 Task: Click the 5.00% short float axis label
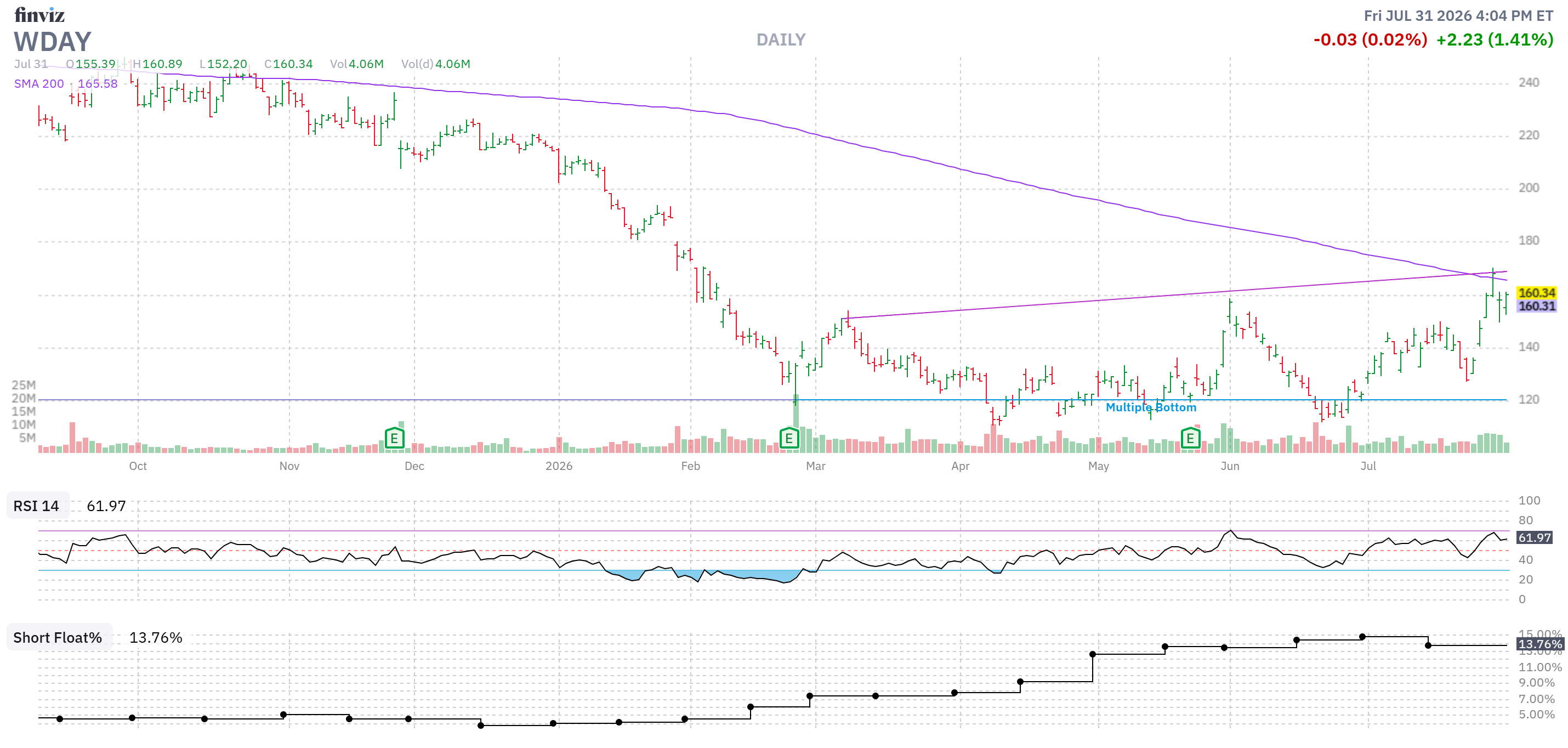click(1536, 715)
